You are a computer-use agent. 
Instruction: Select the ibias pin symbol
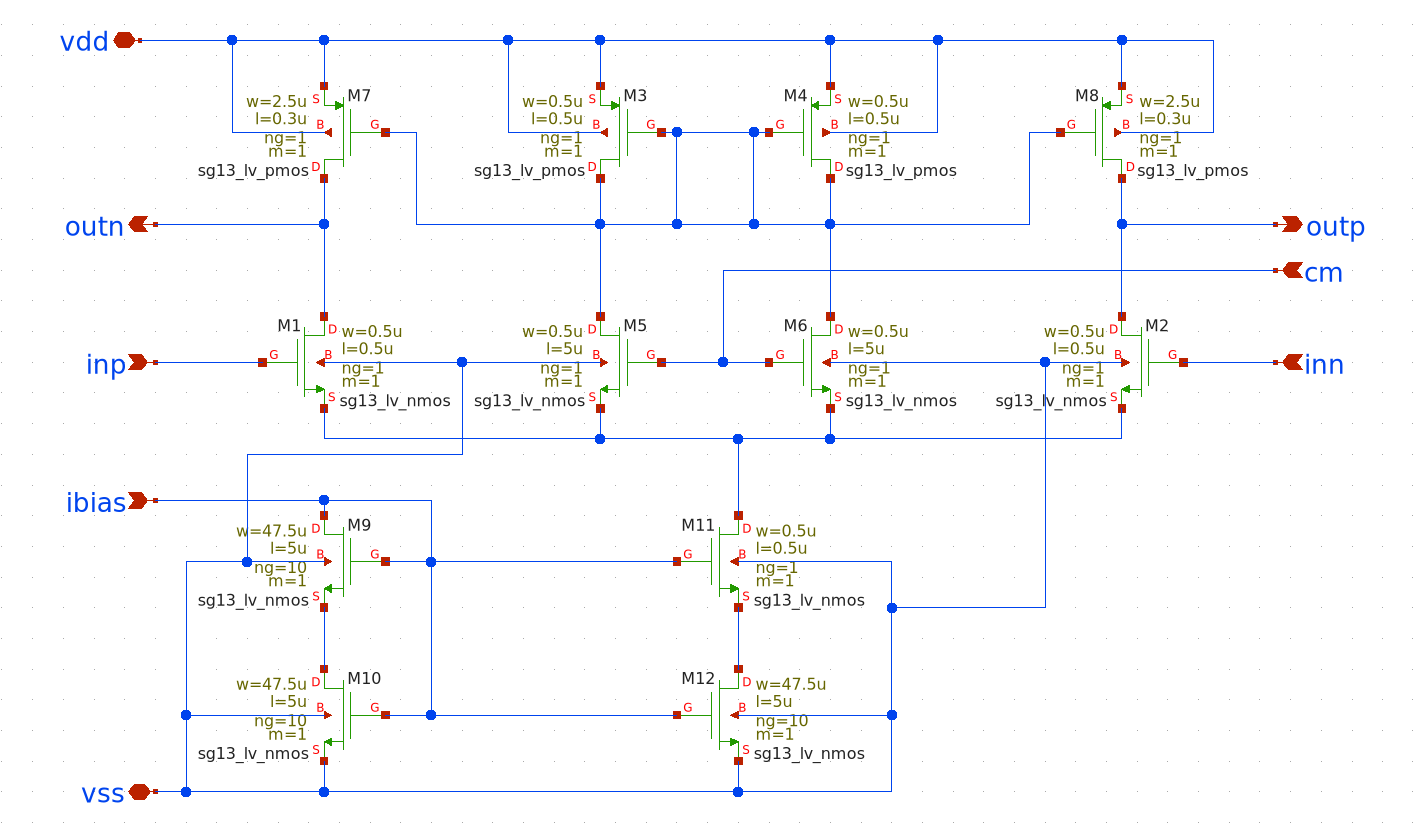point(138,500)
